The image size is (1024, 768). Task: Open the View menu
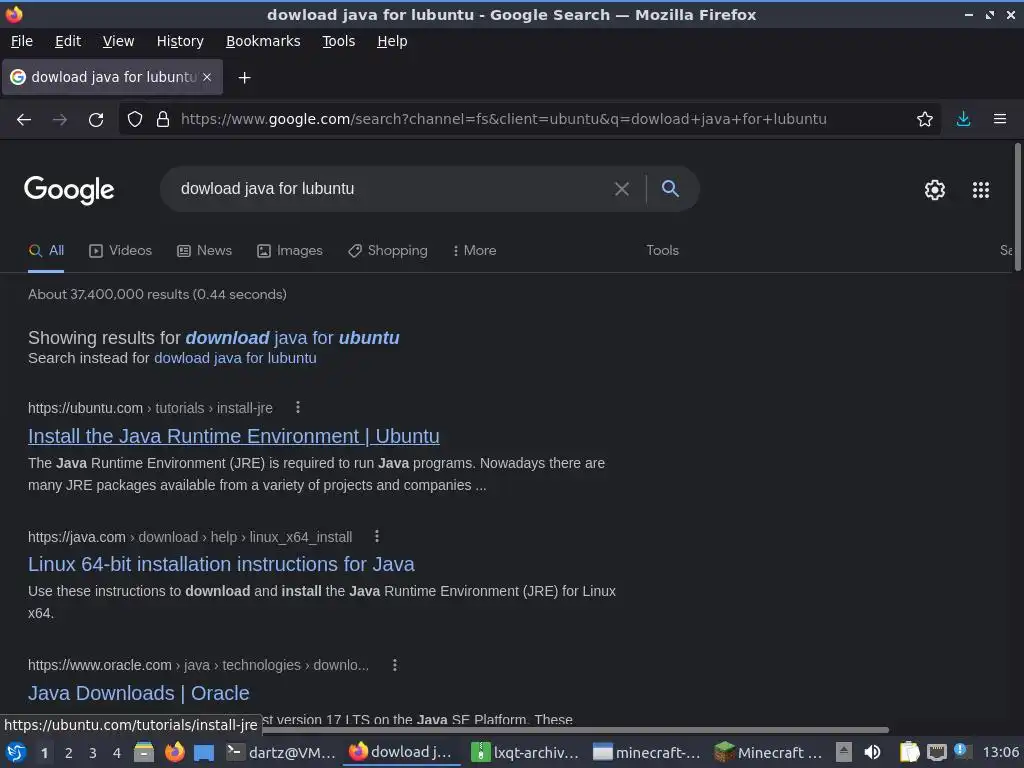118,41
